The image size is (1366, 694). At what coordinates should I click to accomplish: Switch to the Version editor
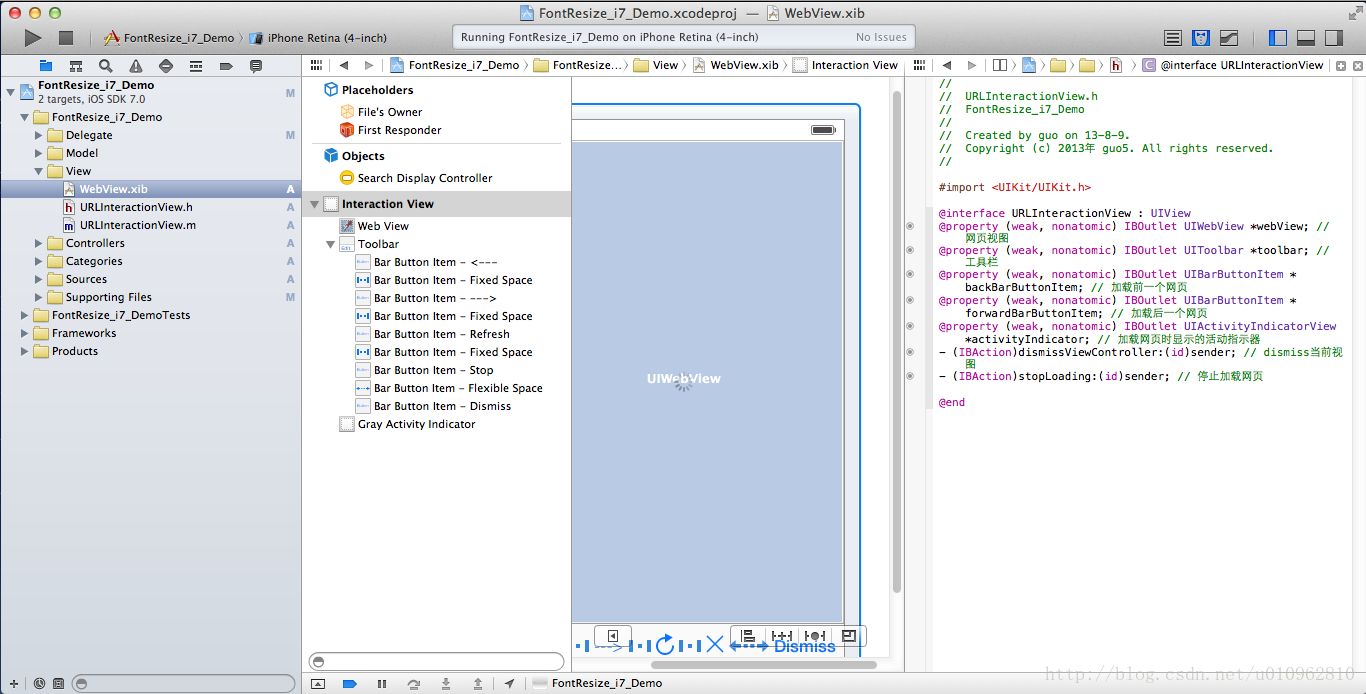(x=1229, y=38)
